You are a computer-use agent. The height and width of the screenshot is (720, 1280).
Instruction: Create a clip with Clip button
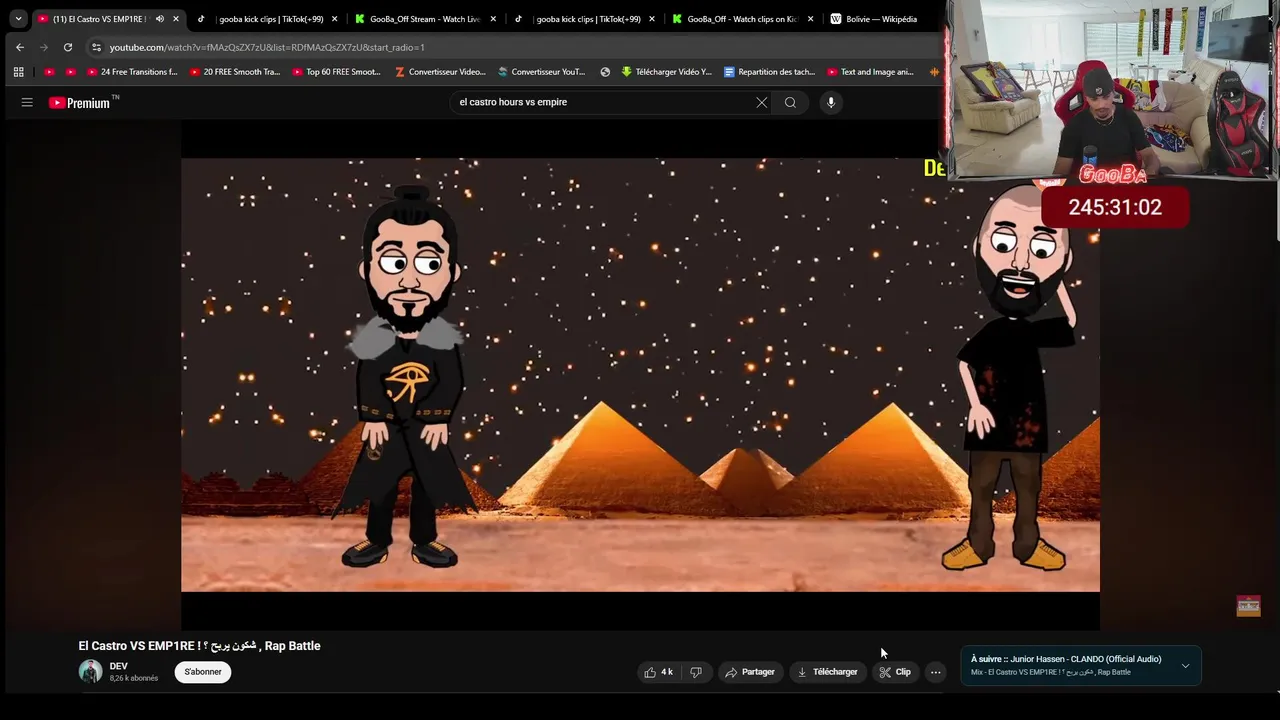click(x=895, y=672)
